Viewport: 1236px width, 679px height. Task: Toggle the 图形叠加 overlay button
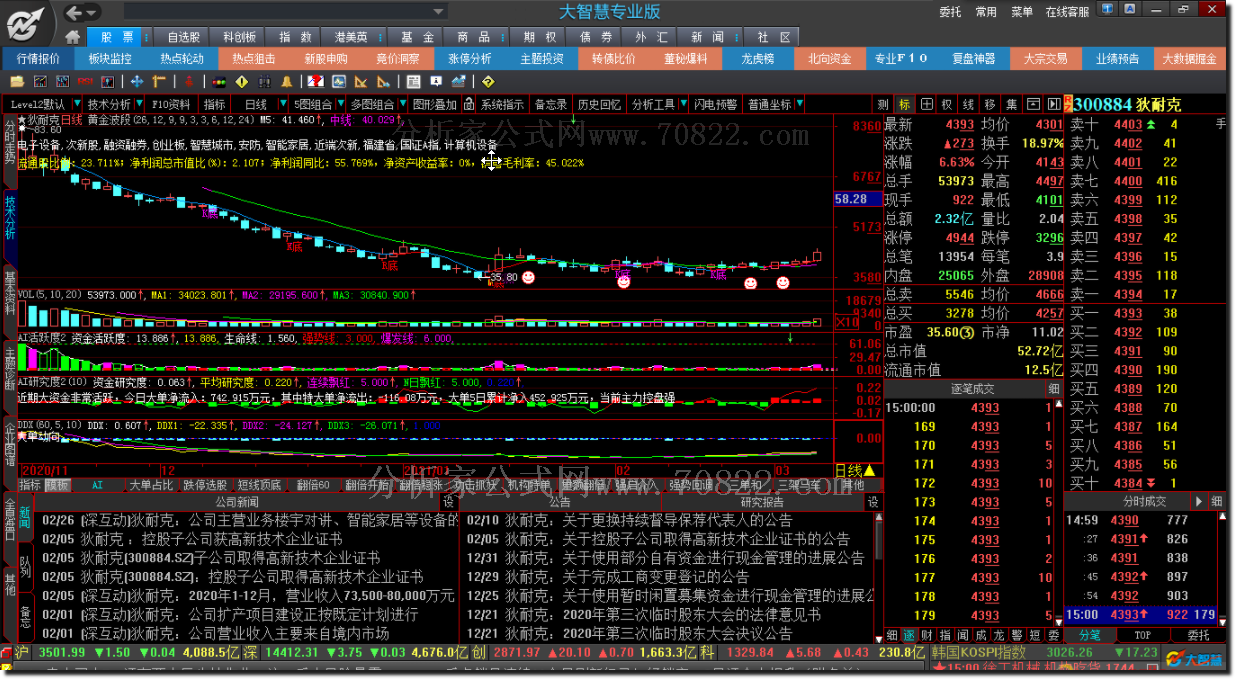coord(433,104)
